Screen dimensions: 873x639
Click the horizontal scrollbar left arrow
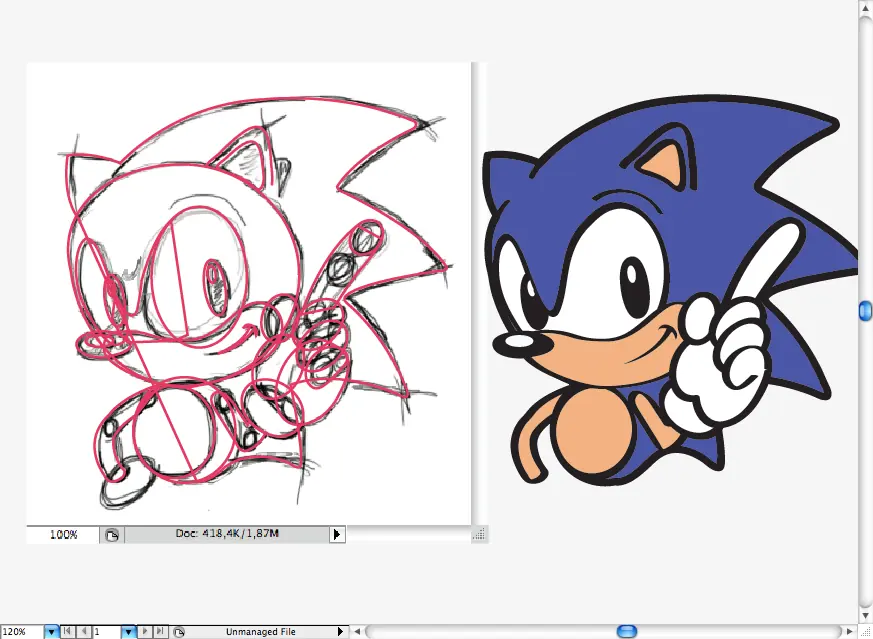point(357,632)
